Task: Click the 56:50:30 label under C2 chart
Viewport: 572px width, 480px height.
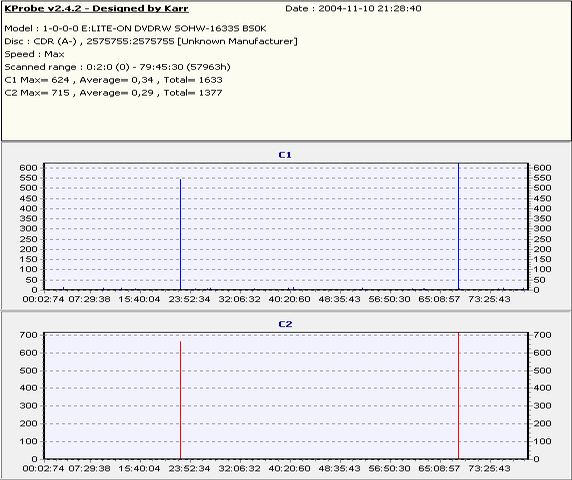Action: (x=390, y=468)
